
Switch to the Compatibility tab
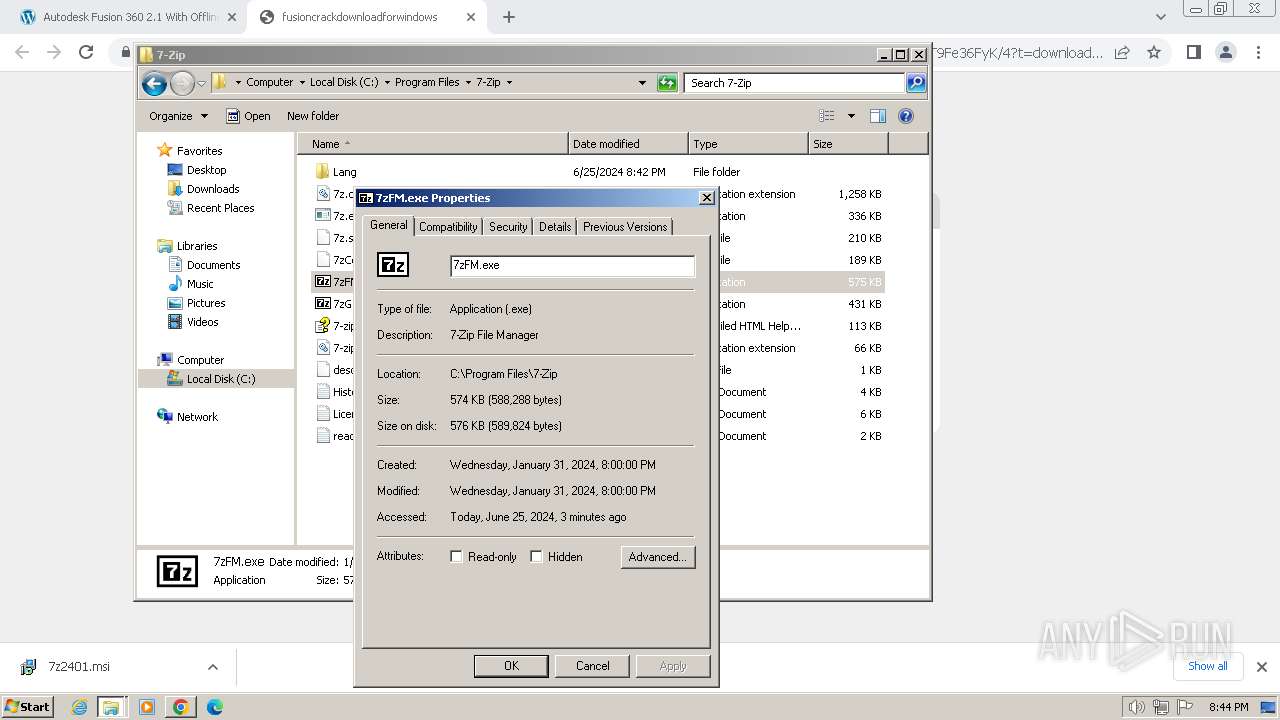point(448,227)
